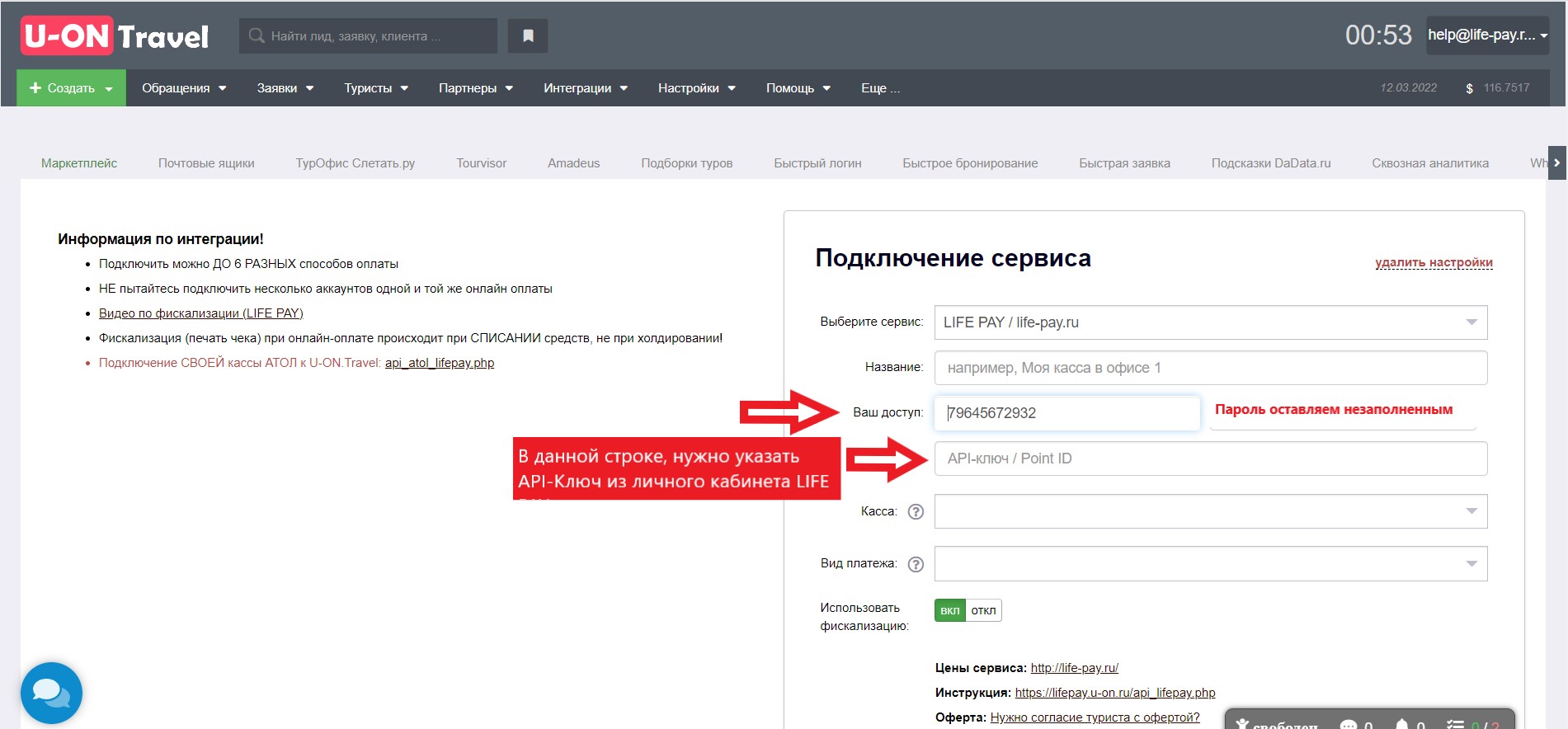Click the magnifier icon in search bar
This screenshot has width=1568, height=729.
257,35
